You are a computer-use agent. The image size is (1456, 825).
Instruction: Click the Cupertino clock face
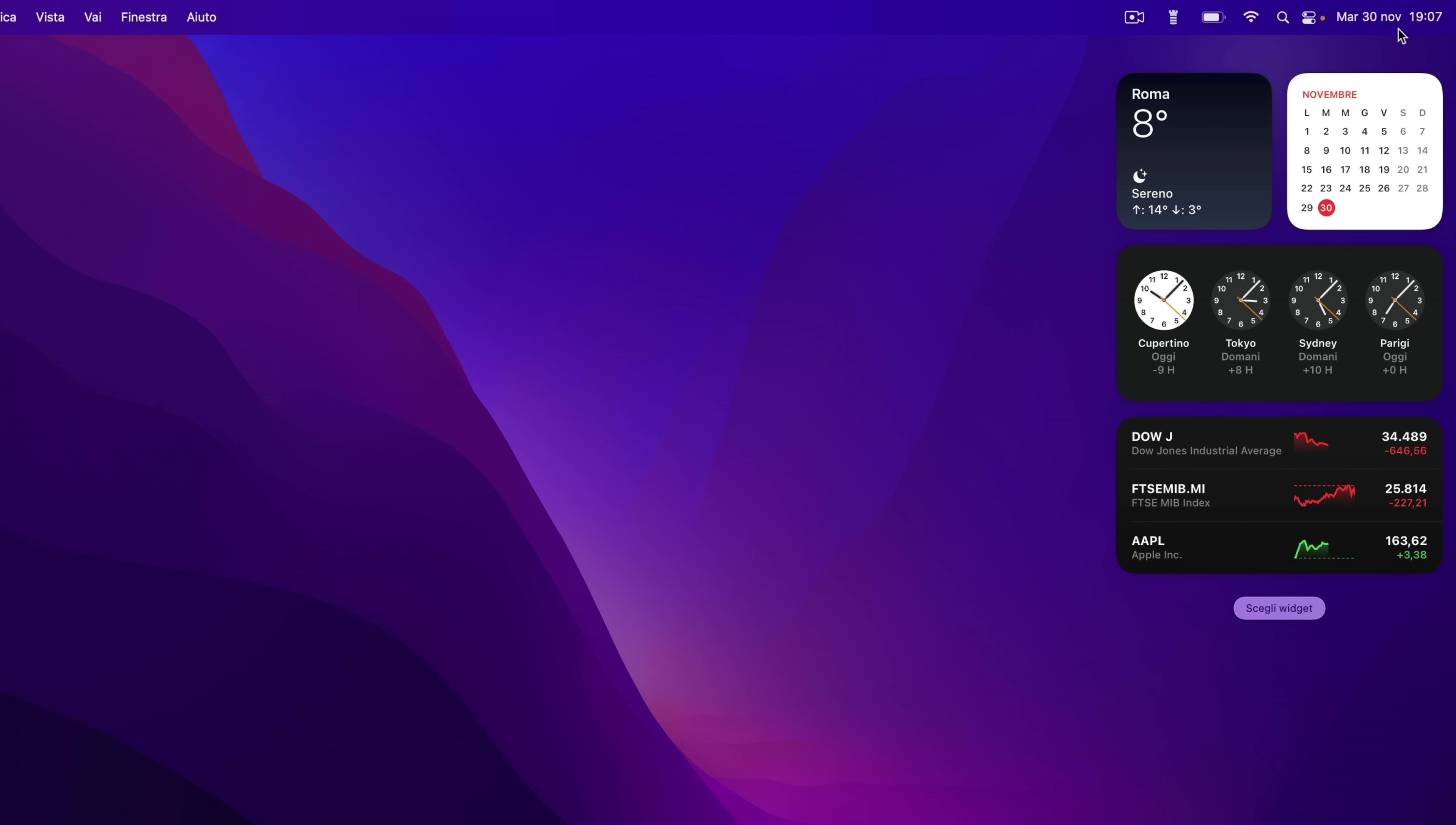[x=1164, y=300]
